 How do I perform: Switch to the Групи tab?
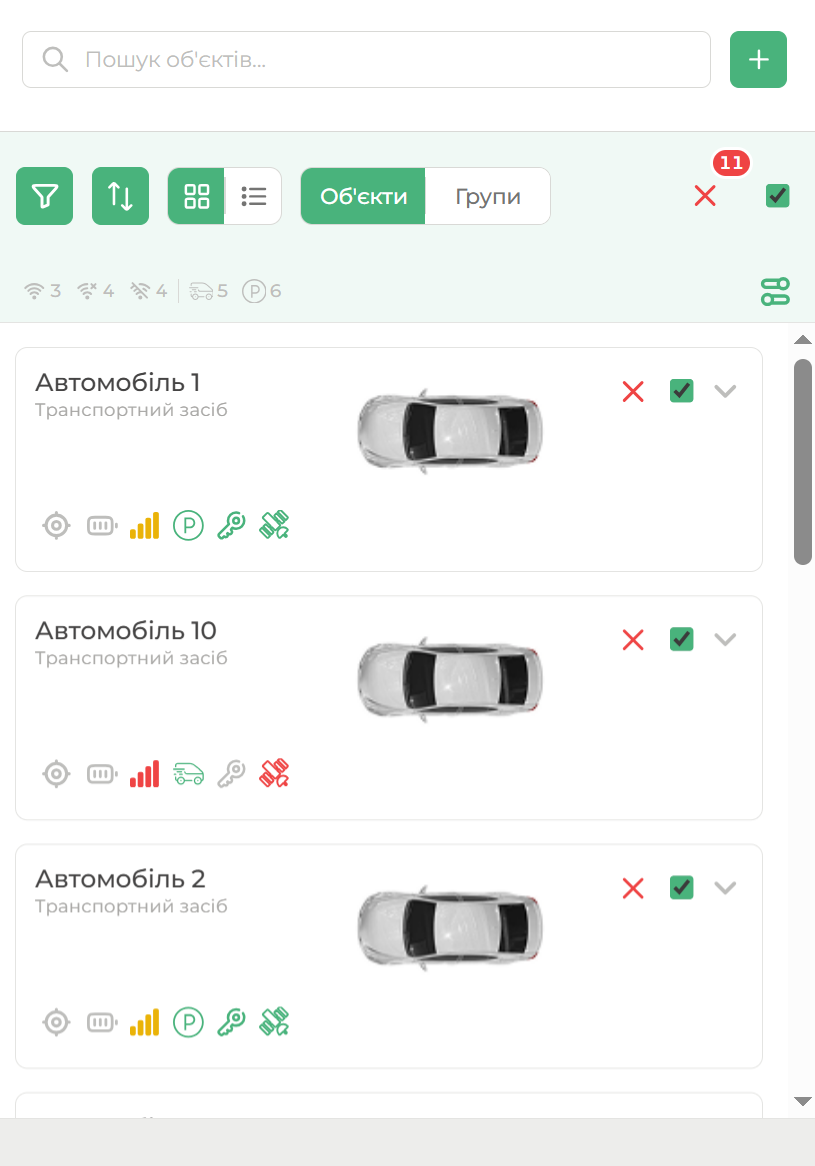click(x=488, y=196)
